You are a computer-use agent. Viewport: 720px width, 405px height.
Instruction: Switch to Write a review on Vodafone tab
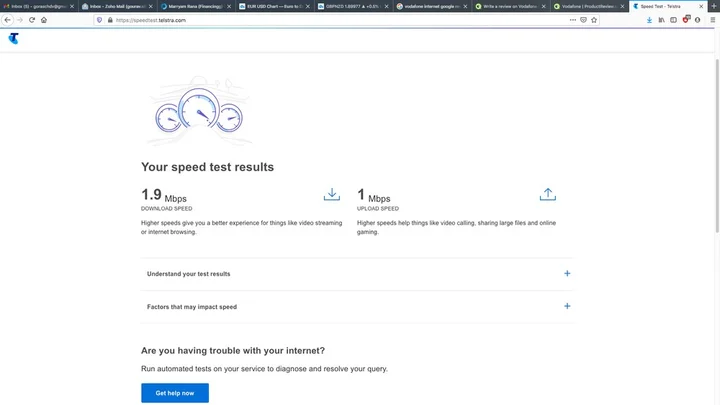pos(510,6)
